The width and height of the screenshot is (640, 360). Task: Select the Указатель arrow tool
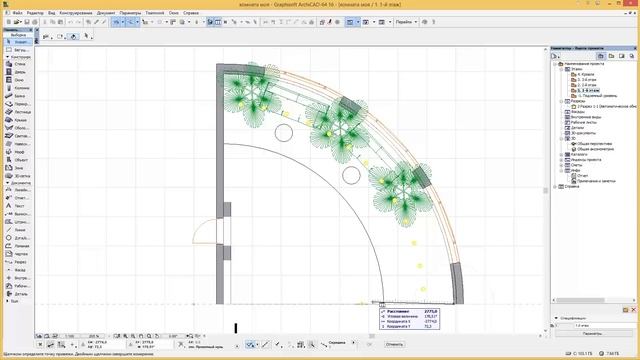[17, 42]
